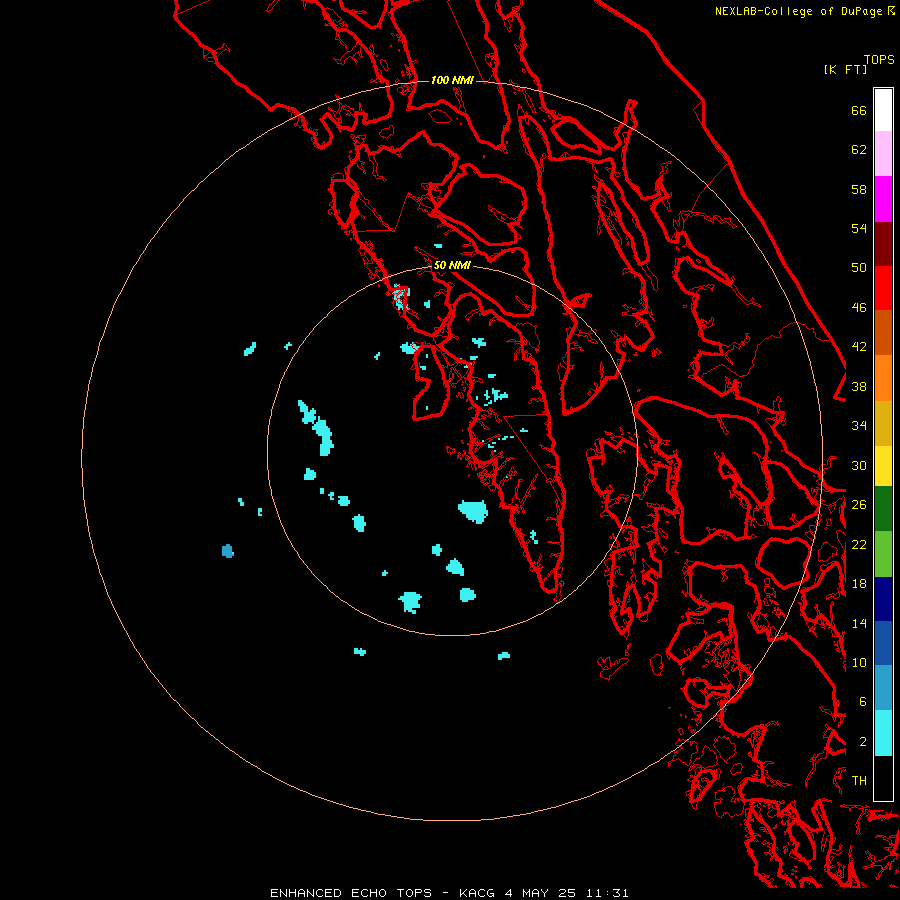Screen dimensions: 900x900
Task: Click the TH threshold label
Action: 859,781
